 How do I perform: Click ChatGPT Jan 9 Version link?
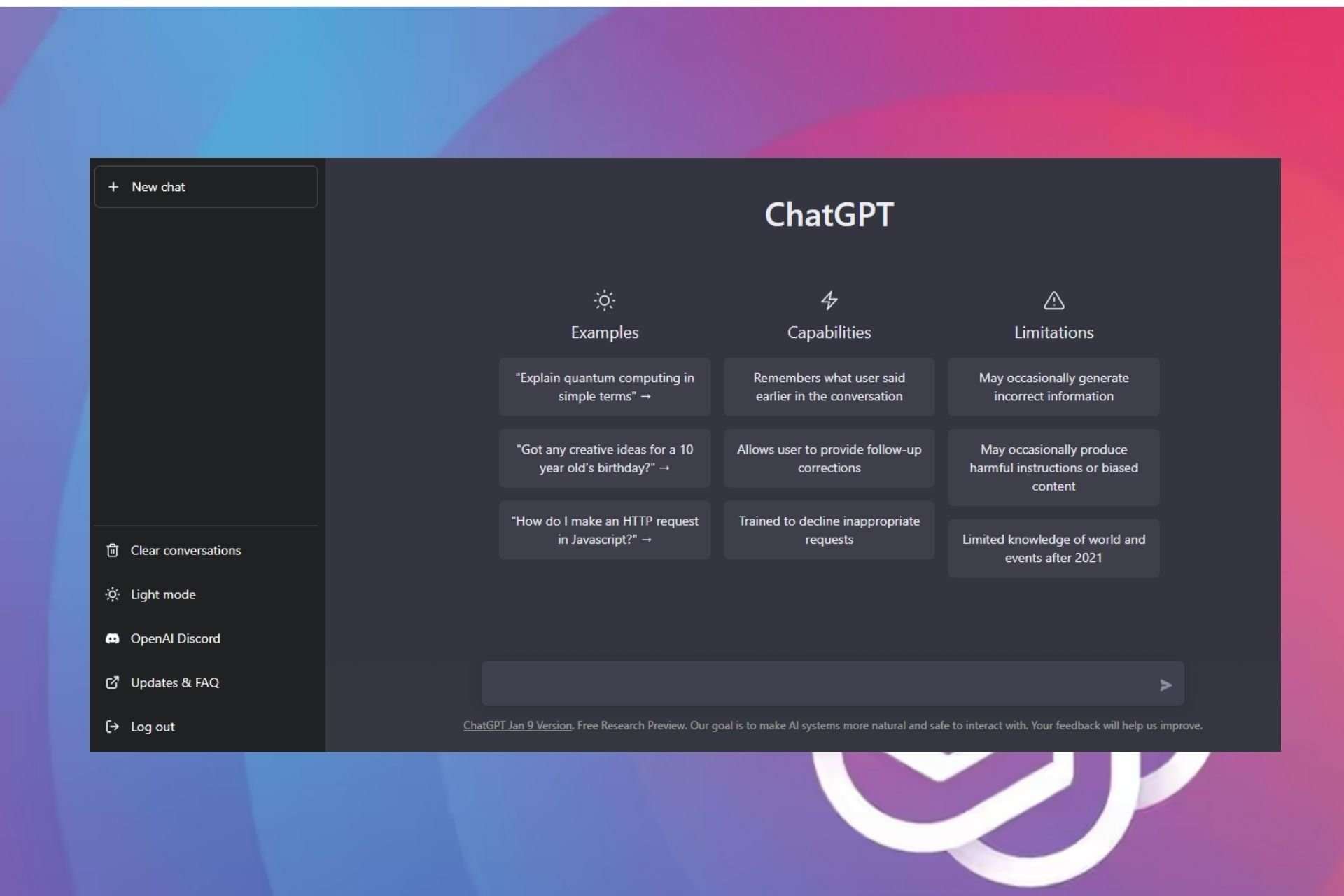pos(517,725)
